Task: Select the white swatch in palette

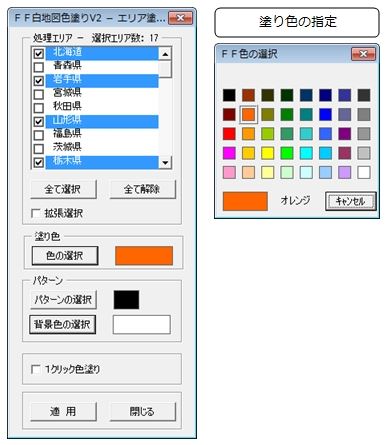Action: pyautogui.click(x=364, y=173)
